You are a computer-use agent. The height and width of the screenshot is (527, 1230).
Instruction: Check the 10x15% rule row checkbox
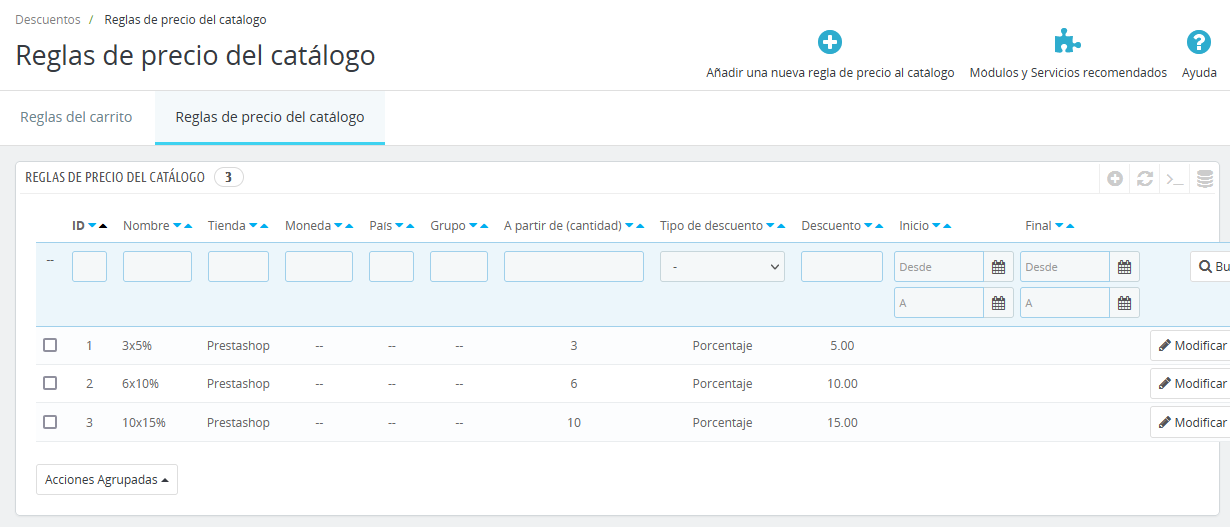[50, 422]
